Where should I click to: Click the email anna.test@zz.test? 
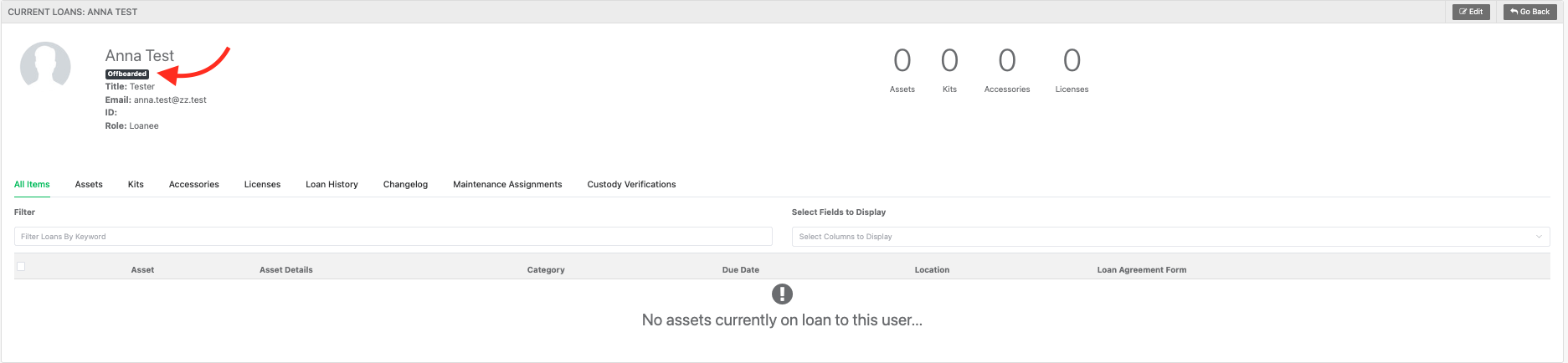pos(170,100)
